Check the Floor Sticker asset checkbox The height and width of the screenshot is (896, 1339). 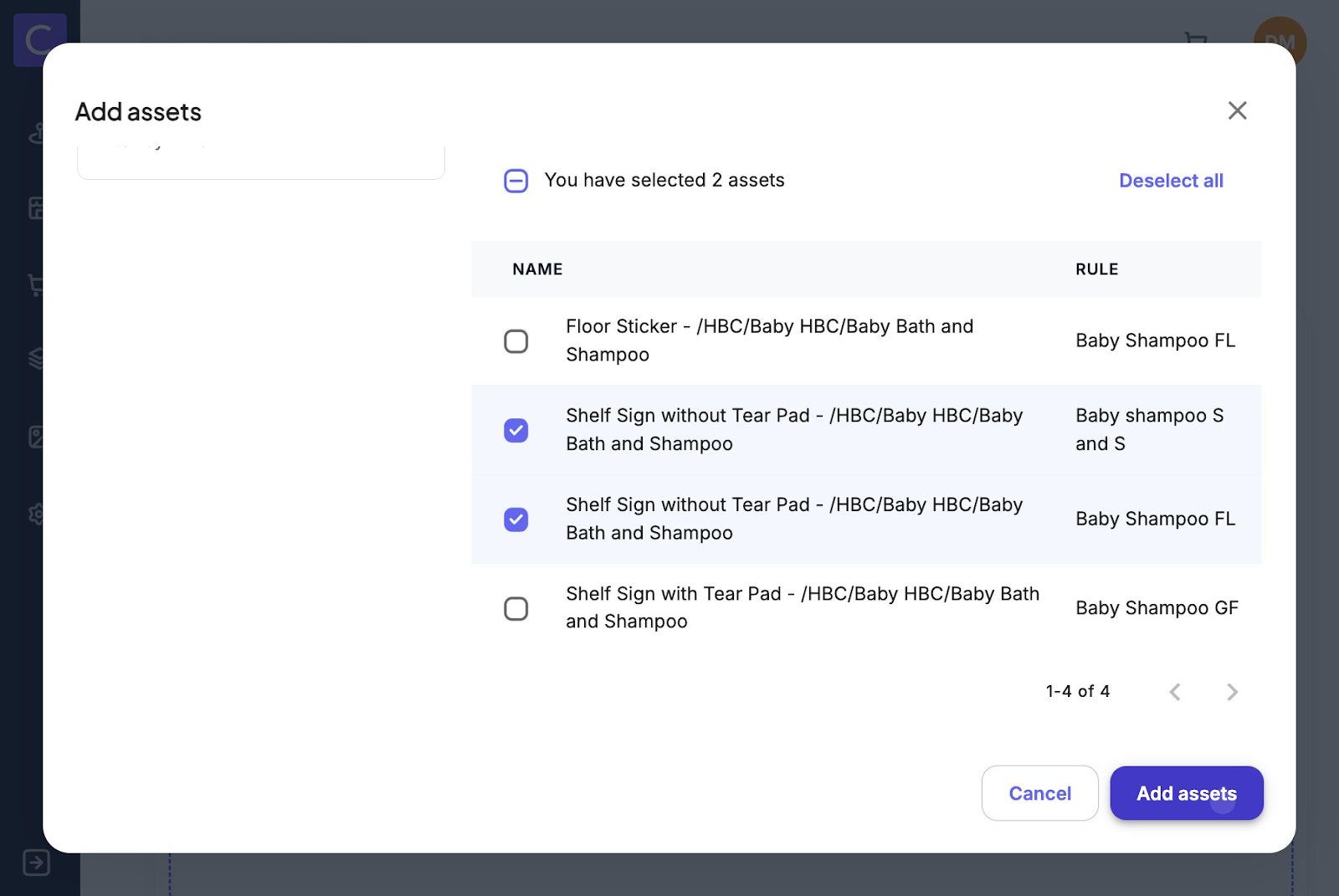pyautogui.click(x=516, y=341)
